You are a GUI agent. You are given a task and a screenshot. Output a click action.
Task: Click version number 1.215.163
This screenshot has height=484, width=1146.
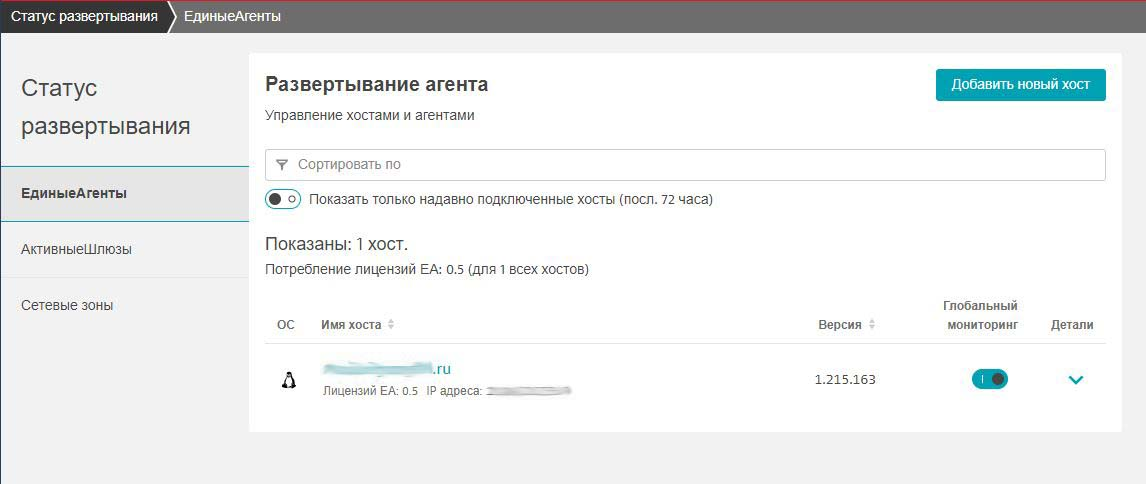(845, 380)
